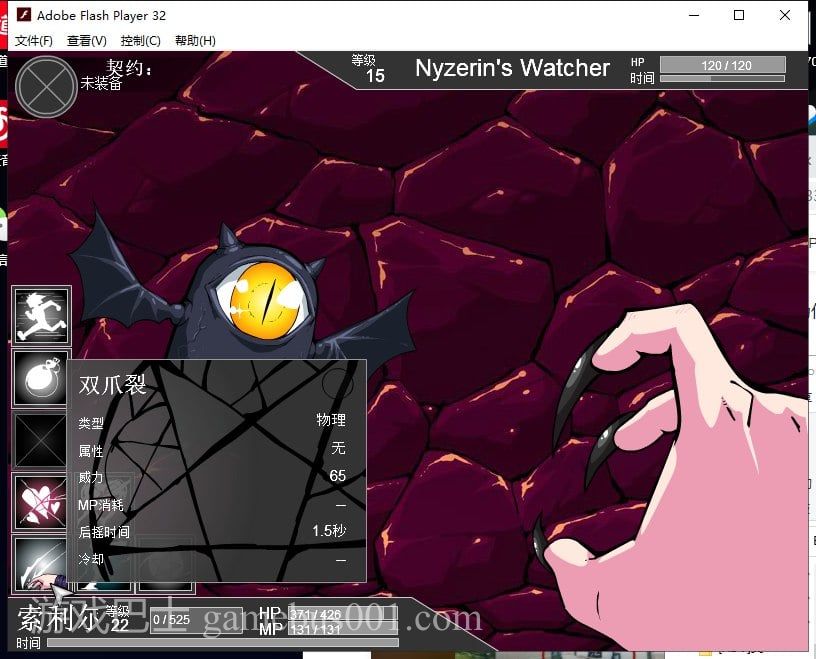Click the Nyzerin's Watcher enemy name
The height and width of the screenshot is (659, 816).
[x=512, y=68]
